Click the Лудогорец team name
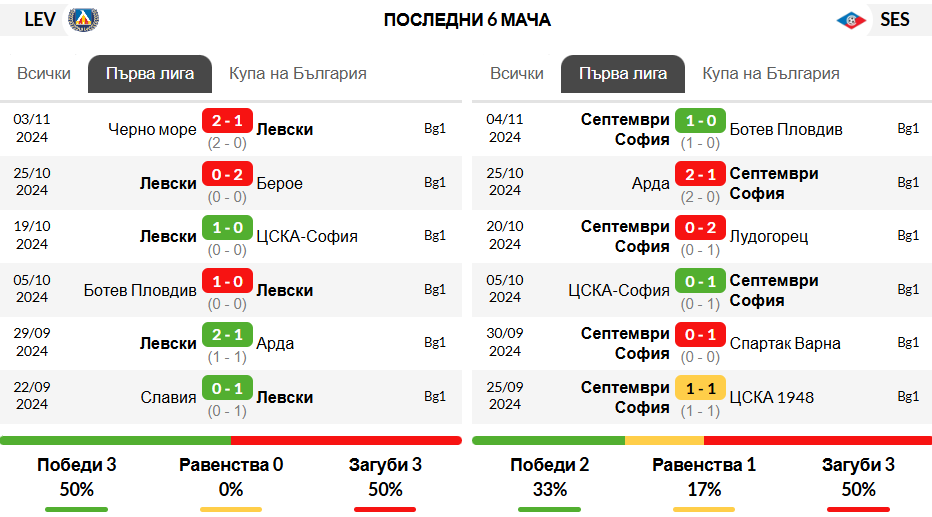 point(769,237)
